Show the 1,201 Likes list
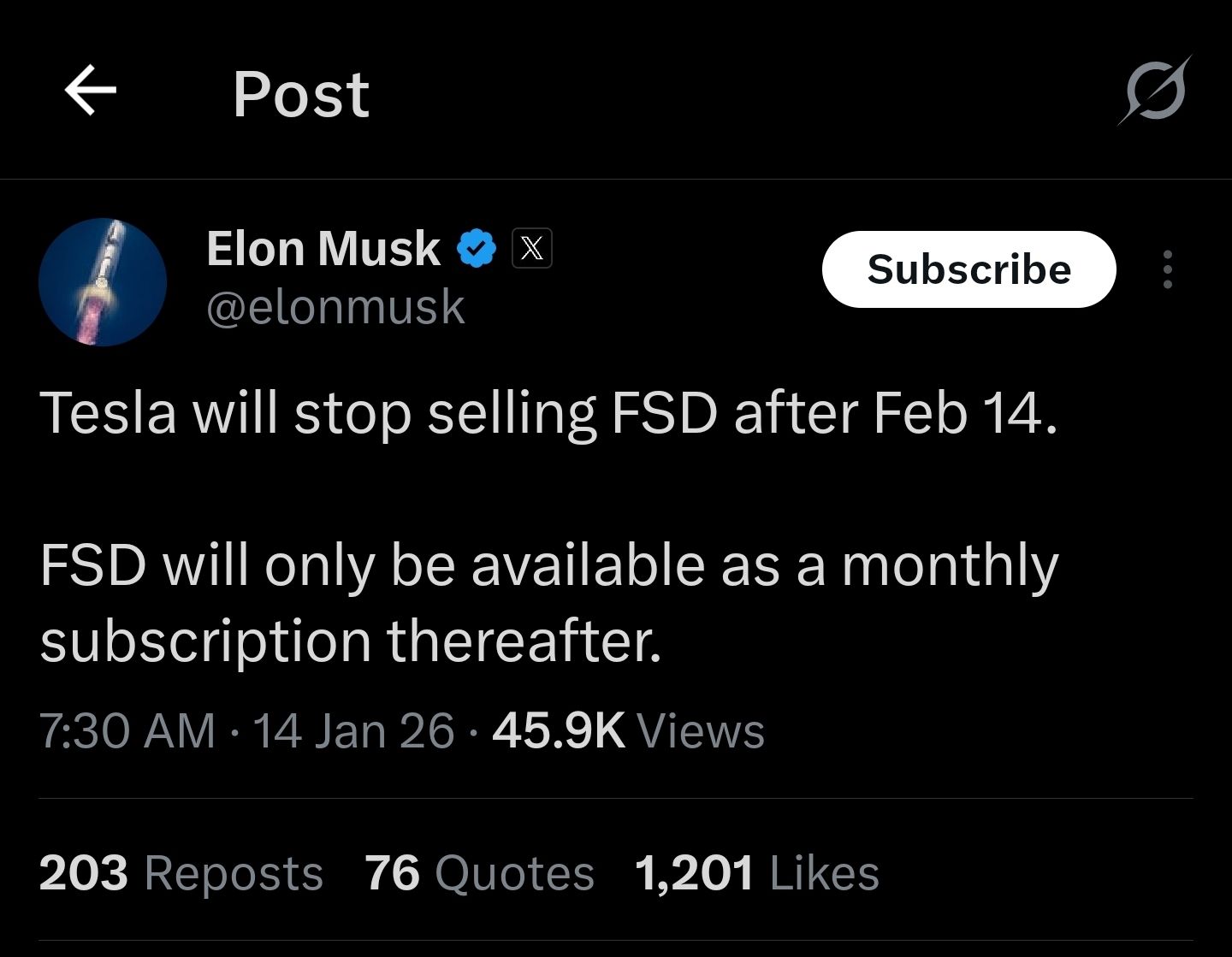Screen dimensions: 1232x957 756,873
